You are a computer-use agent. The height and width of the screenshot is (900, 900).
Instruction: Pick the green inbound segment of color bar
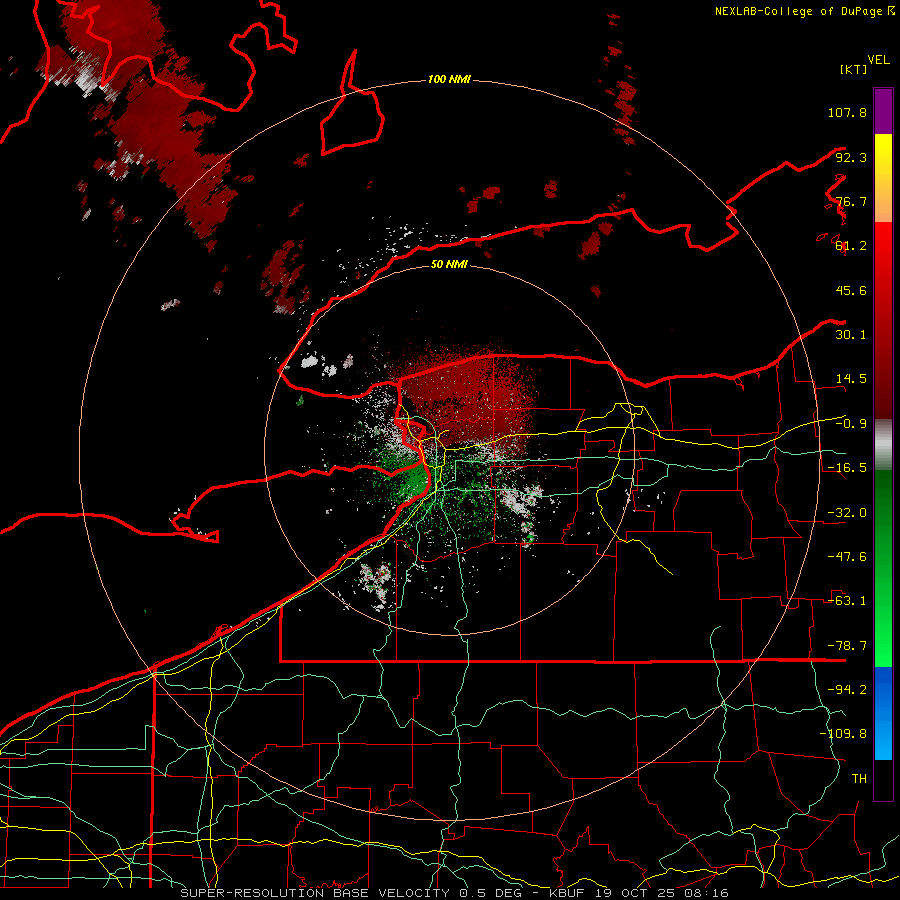pos(883,568)
